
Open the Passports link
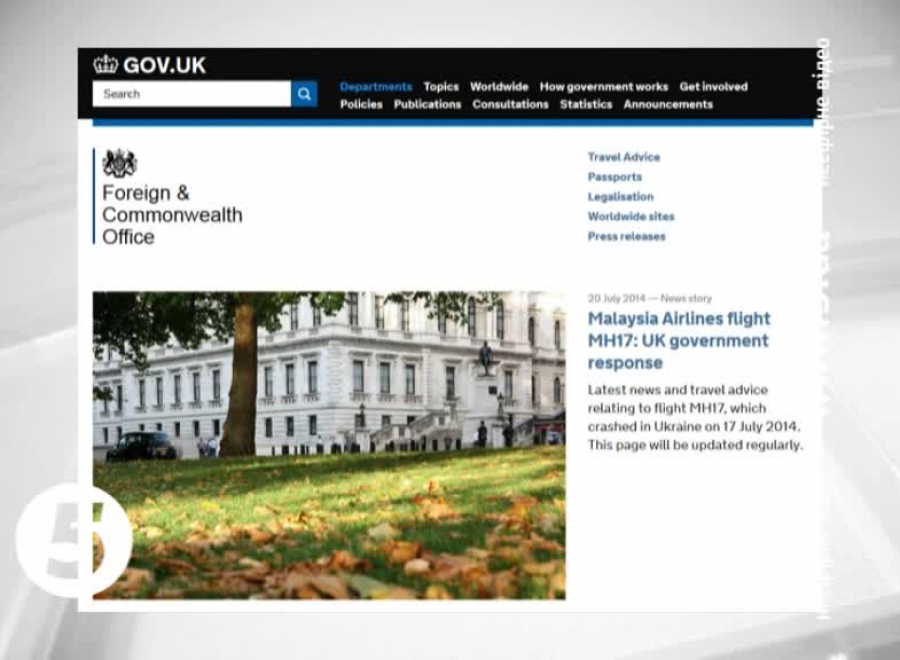pyautogui.click(x=614, y=177)
